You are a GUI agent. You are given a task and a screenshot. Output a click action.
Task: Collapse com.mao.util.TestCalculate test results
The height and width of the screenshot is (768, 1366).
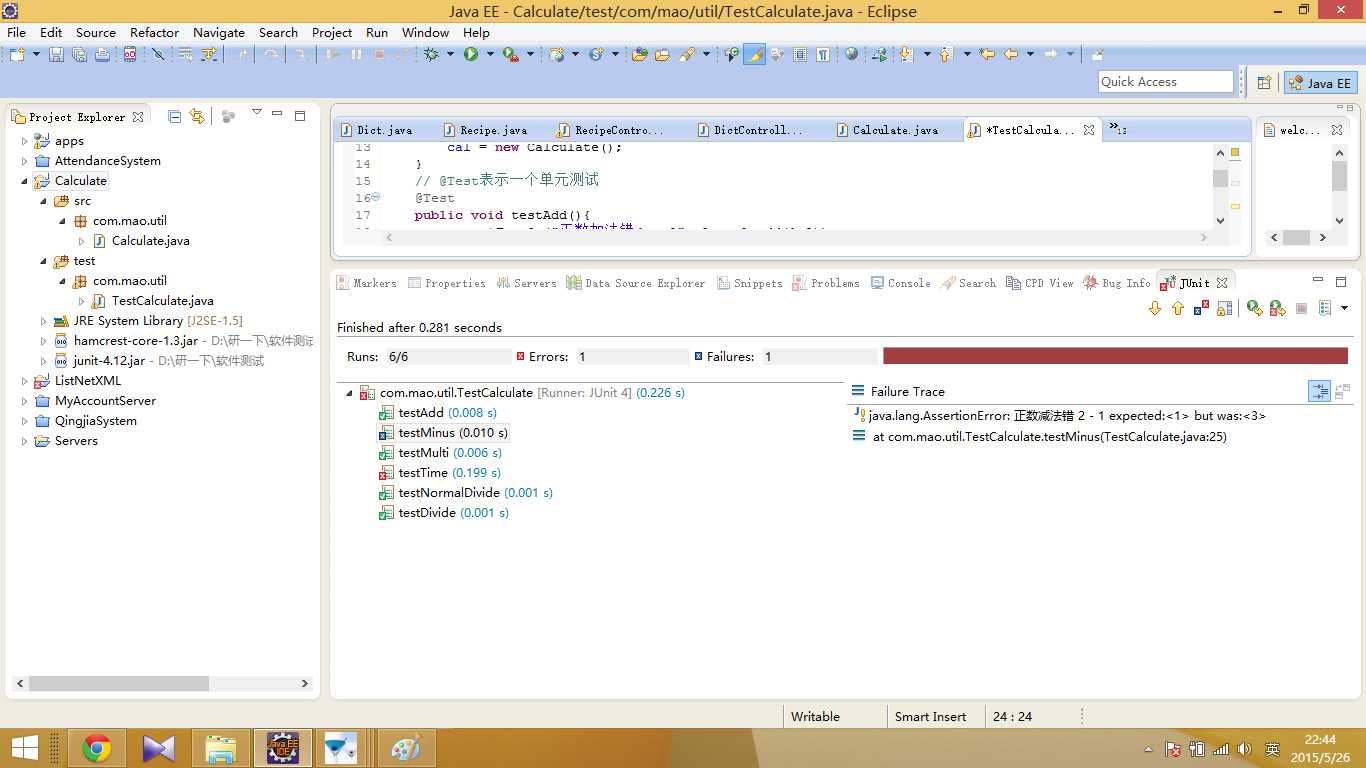[x=349, y=393]
